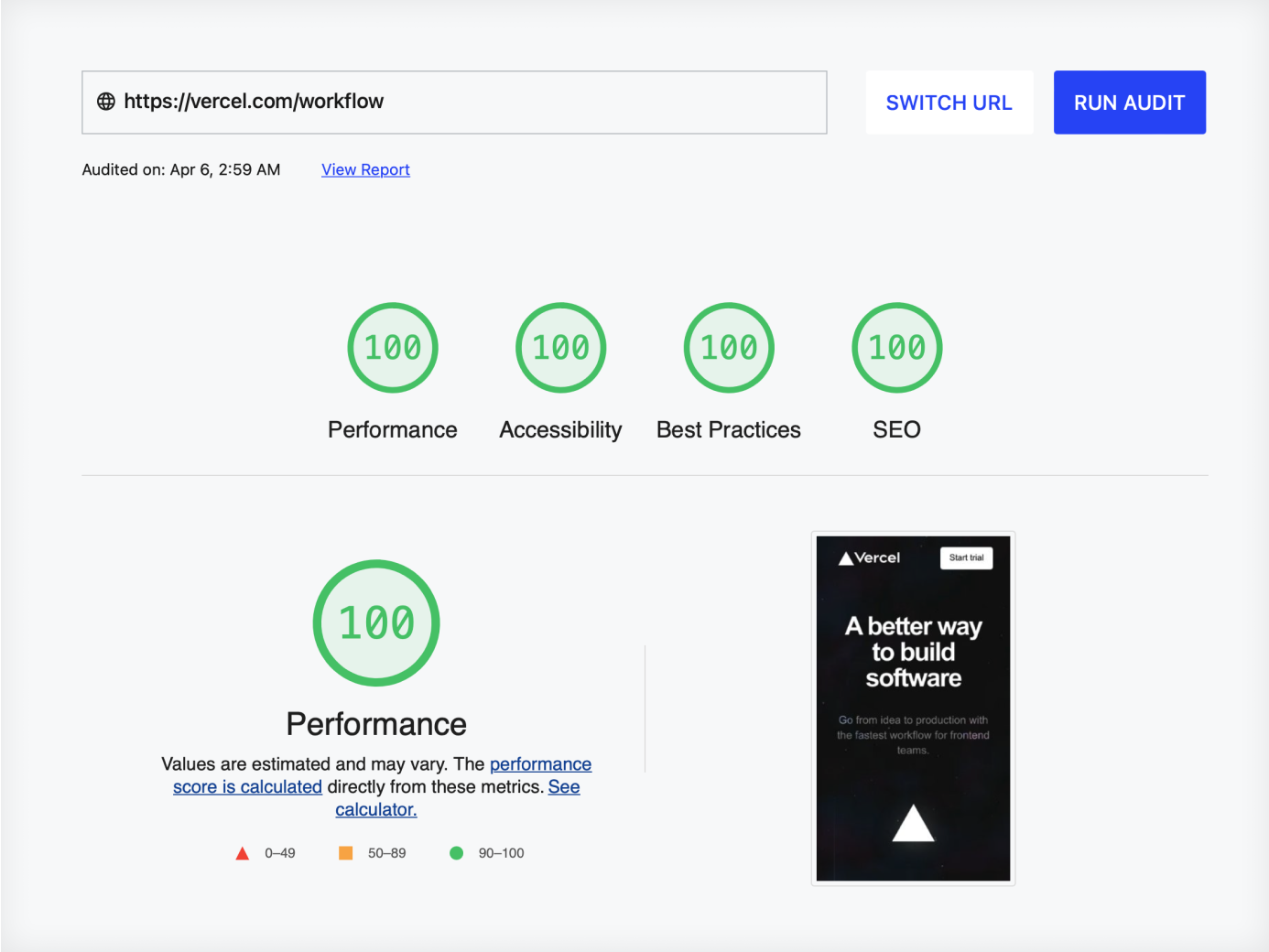The height and width of the screenshot is (952, 1269).
Task: Click the RUN AUDIT button
Action: pos(1130,103)
